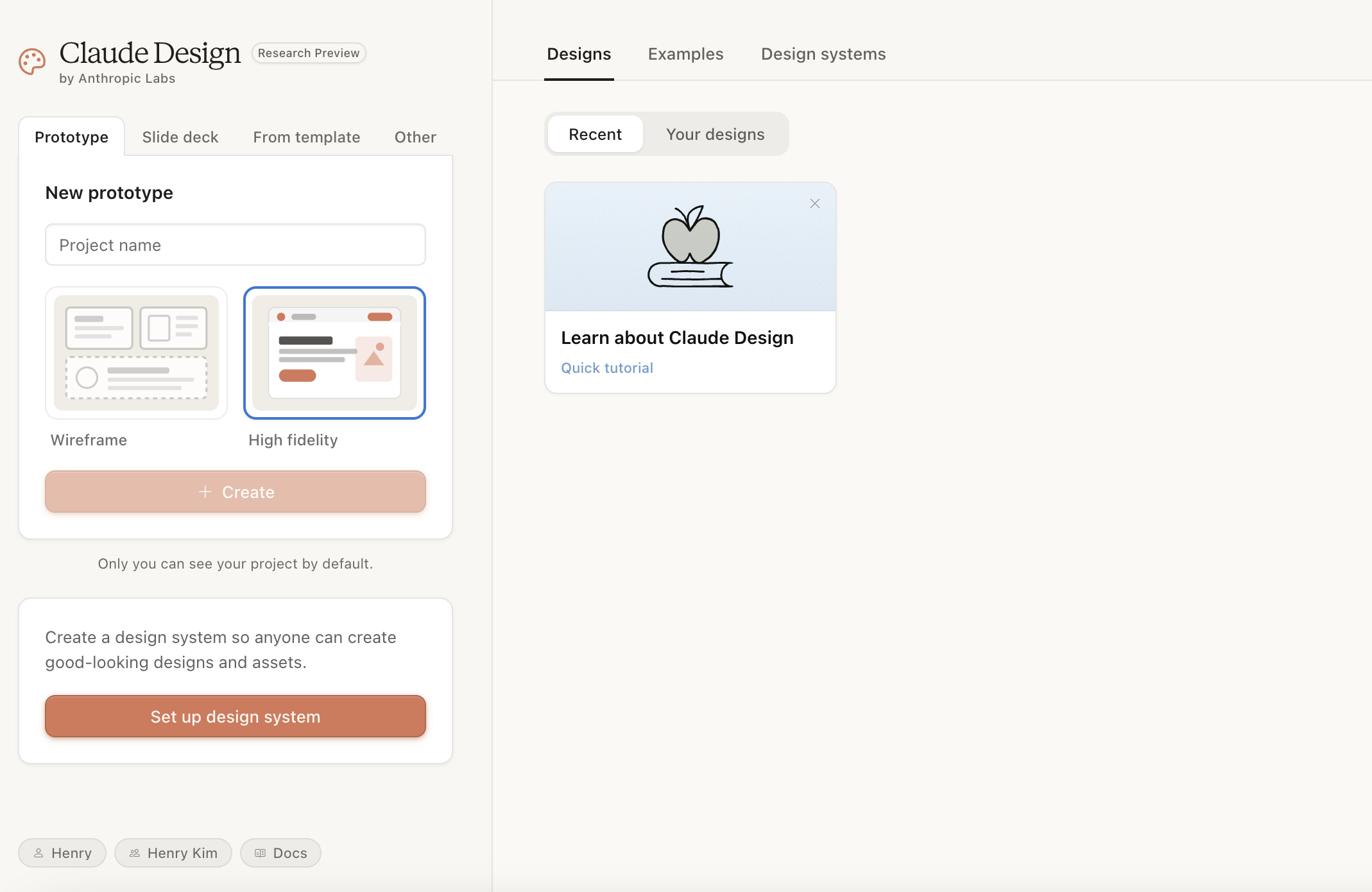1372x892 pixels.
Task: Select the High fidelity prototype option
Action: 334,353
